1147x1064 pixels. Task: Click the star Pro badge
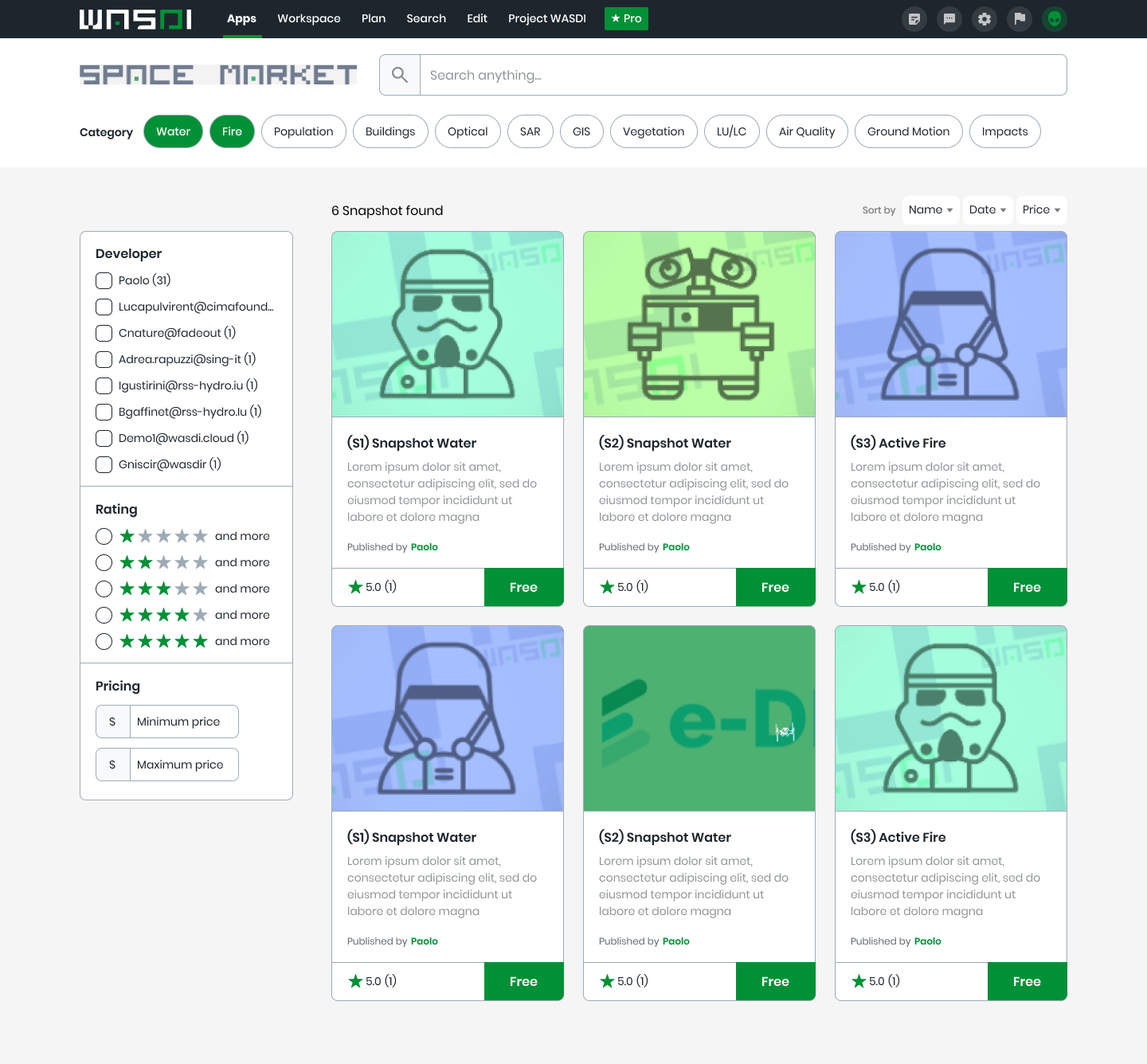[x=626, y=18]
